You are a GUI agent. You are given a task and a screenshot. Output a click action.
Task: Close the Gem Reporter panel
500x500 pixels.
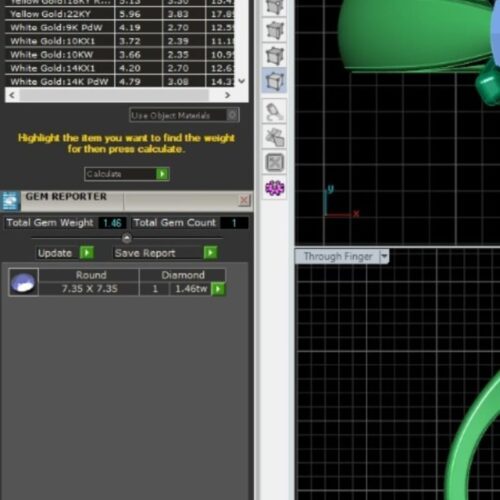click(x=244, y=200)
